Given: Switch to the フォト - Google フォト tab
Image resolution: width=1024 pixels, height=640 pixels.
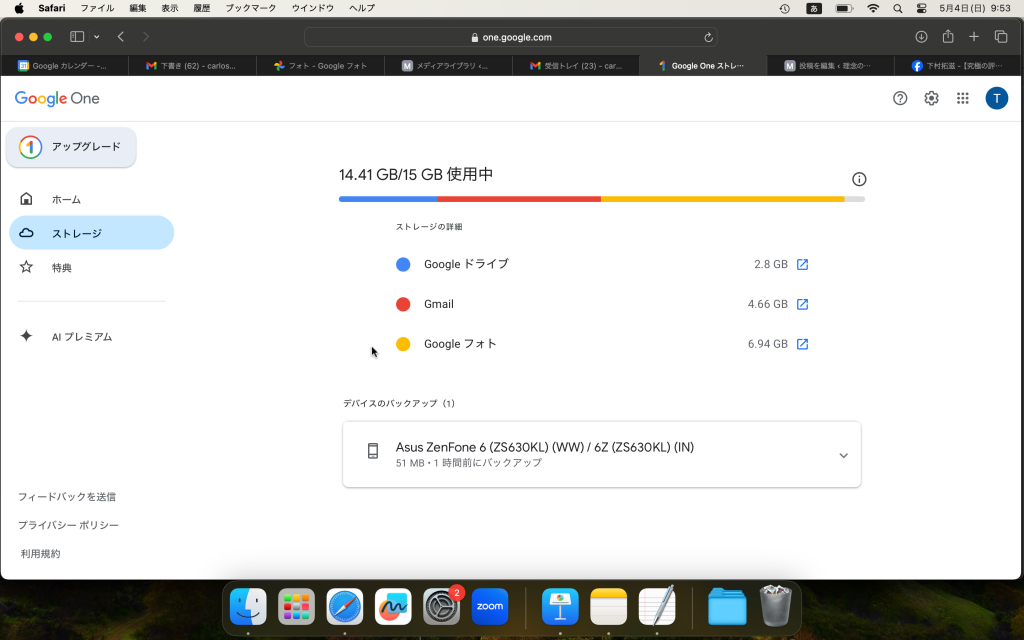Looking at the screenshot, I should (320, 66).
